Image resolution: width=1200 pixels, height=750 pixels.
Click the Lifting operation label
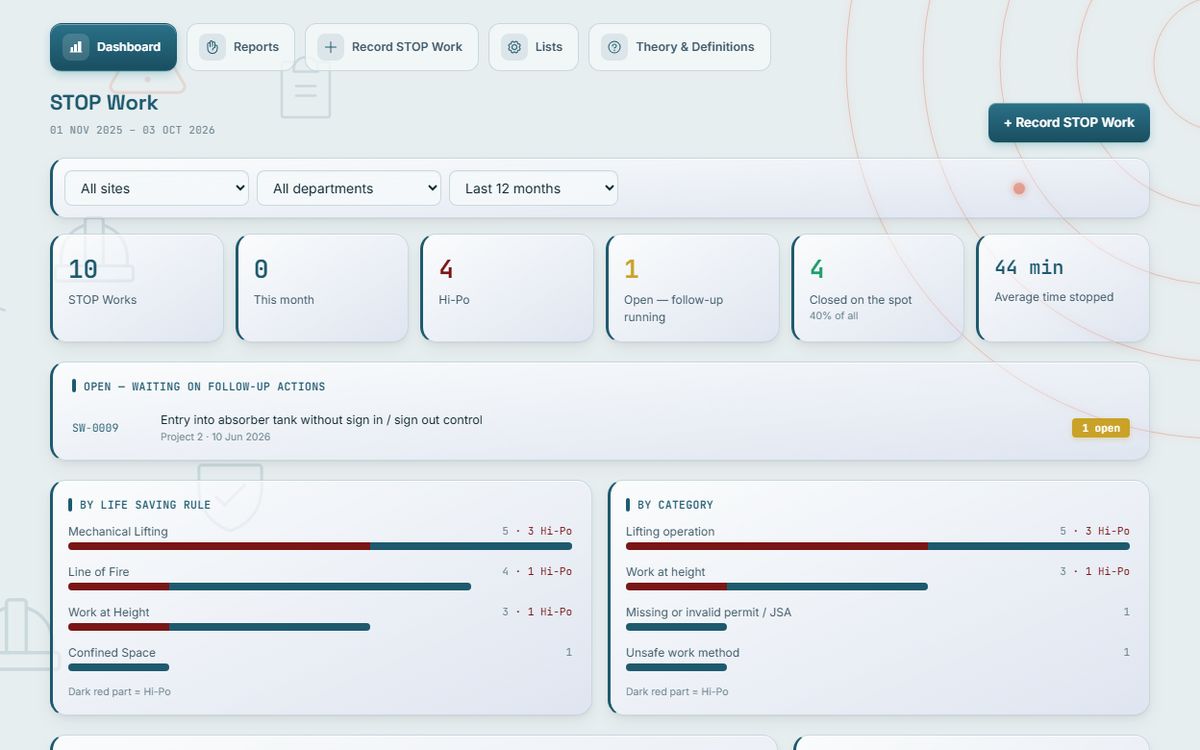pos(670,532)
